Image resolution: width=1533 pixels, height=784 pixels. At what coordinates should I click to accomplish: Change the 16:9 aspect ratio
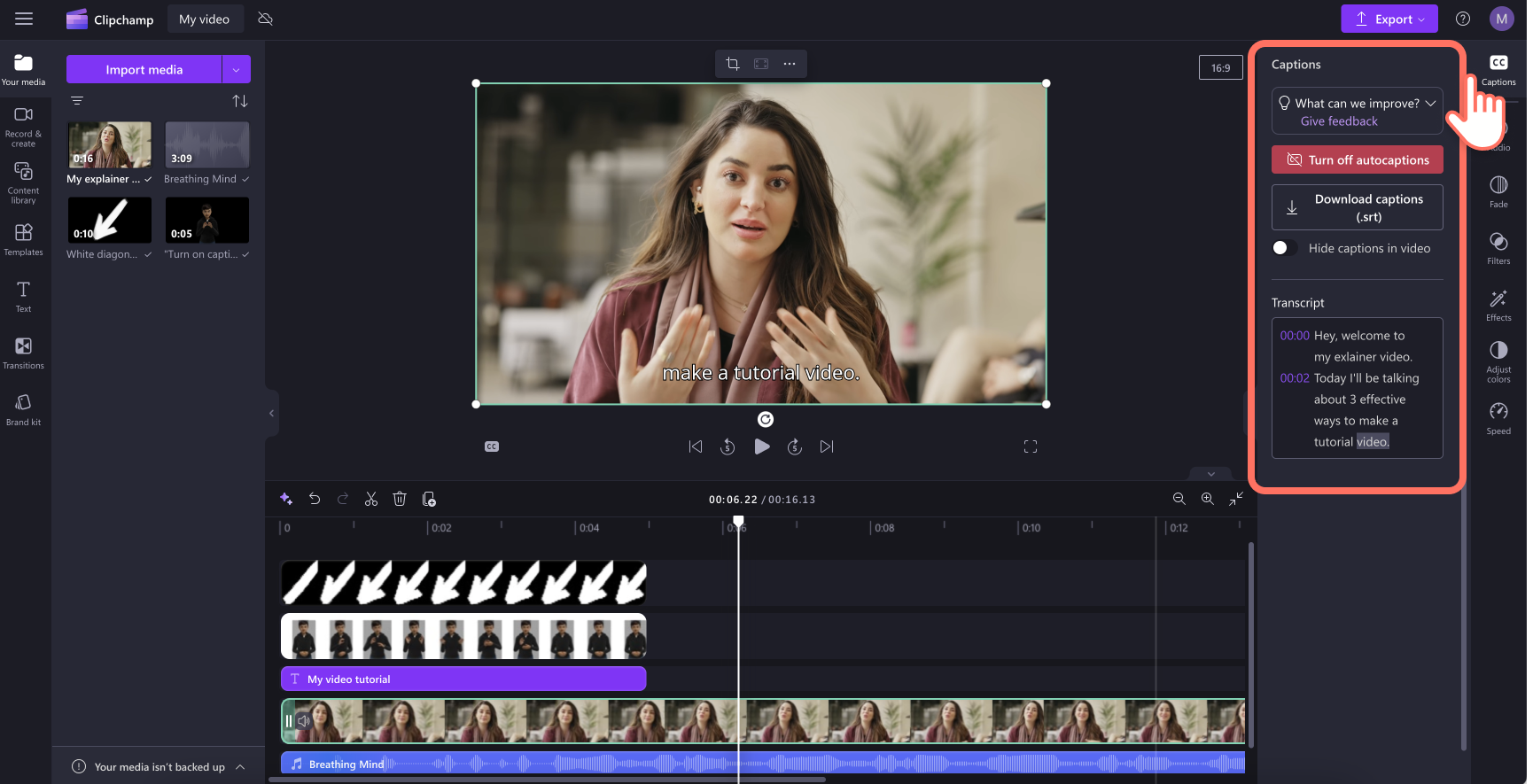(1221, 67)
